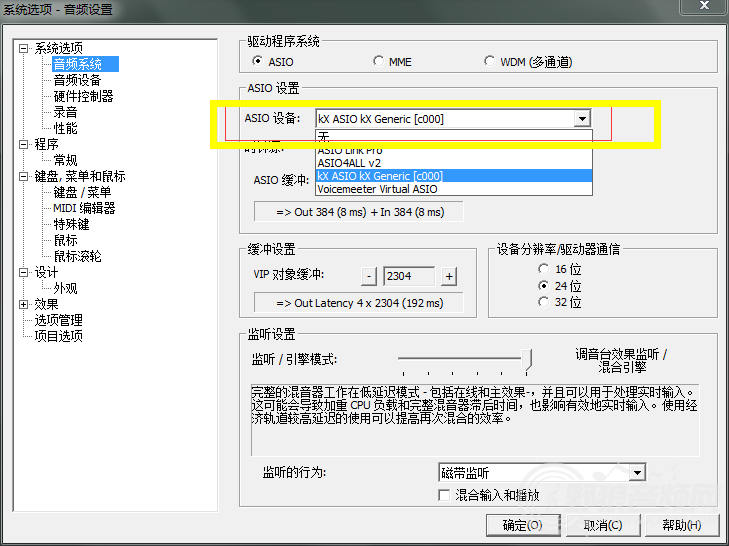Open the 监听的行为 dropdown arrow
Image resolution: width=729 pixels, height=546 pixels.
[x=637, y=473]
